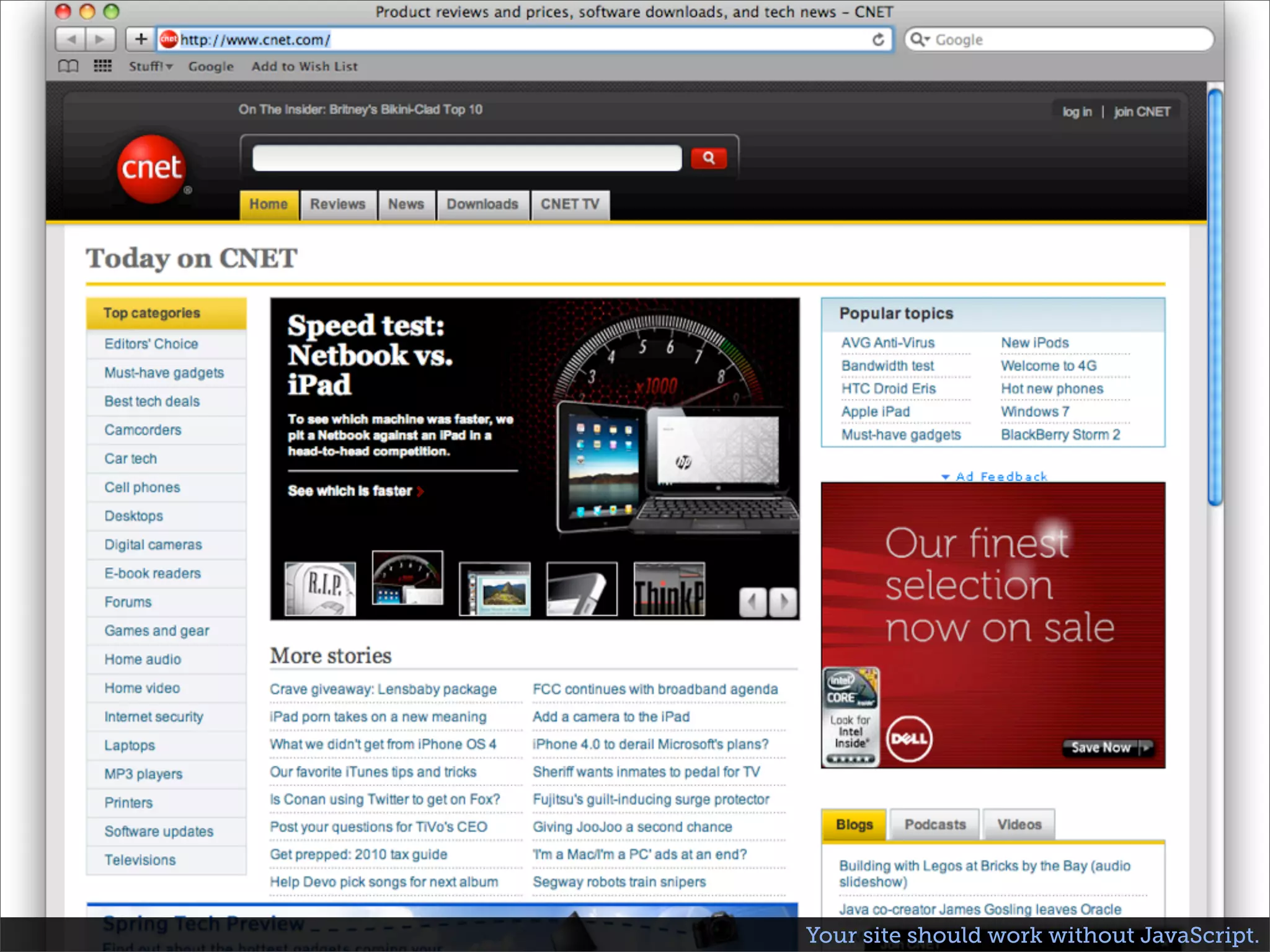Open the bookmarks book icon
1270x952 pixels.
(x=68, y=66)
